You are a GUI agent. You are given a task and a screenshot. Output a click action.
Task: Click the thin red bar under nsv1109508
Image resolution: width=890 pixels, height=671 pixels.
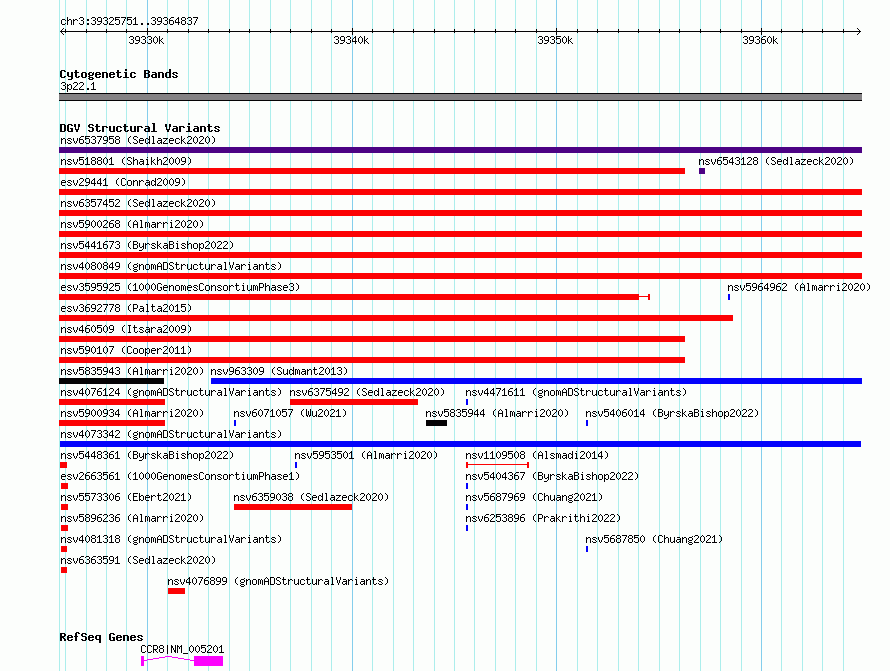click(x=497, y=465)
